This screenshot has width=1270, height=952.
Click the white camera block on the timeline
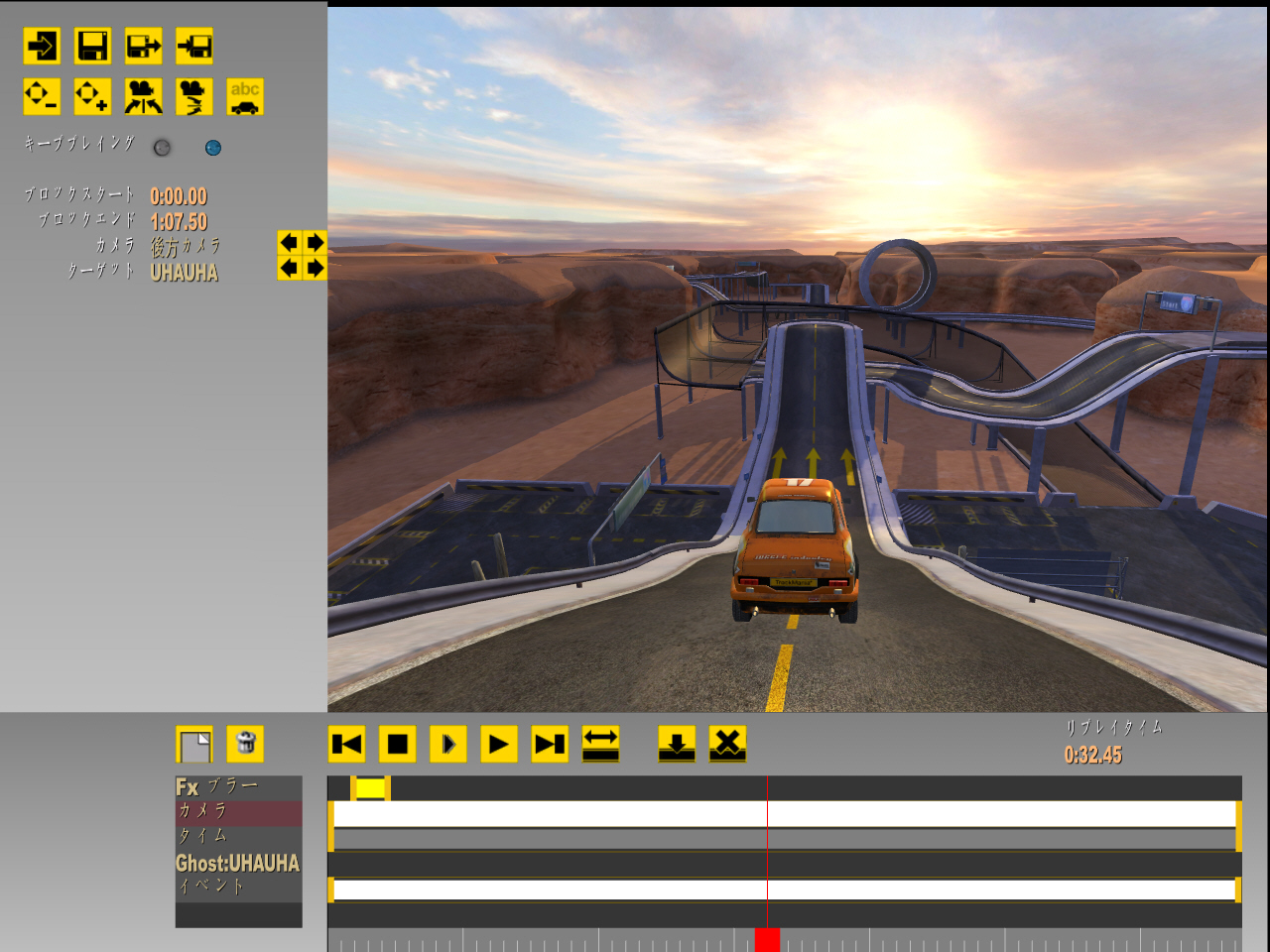[785, 814]
